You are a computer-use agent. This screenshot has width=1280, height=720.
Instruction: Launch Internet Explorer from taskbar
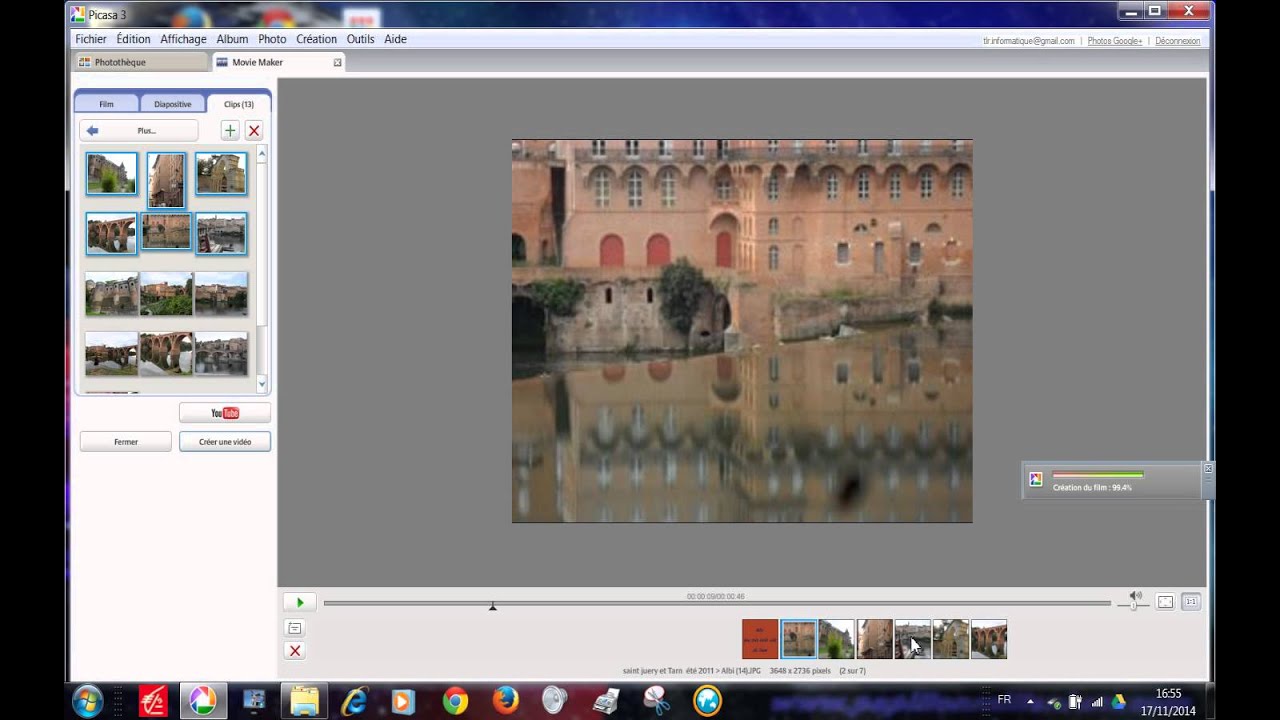point(354,701)
